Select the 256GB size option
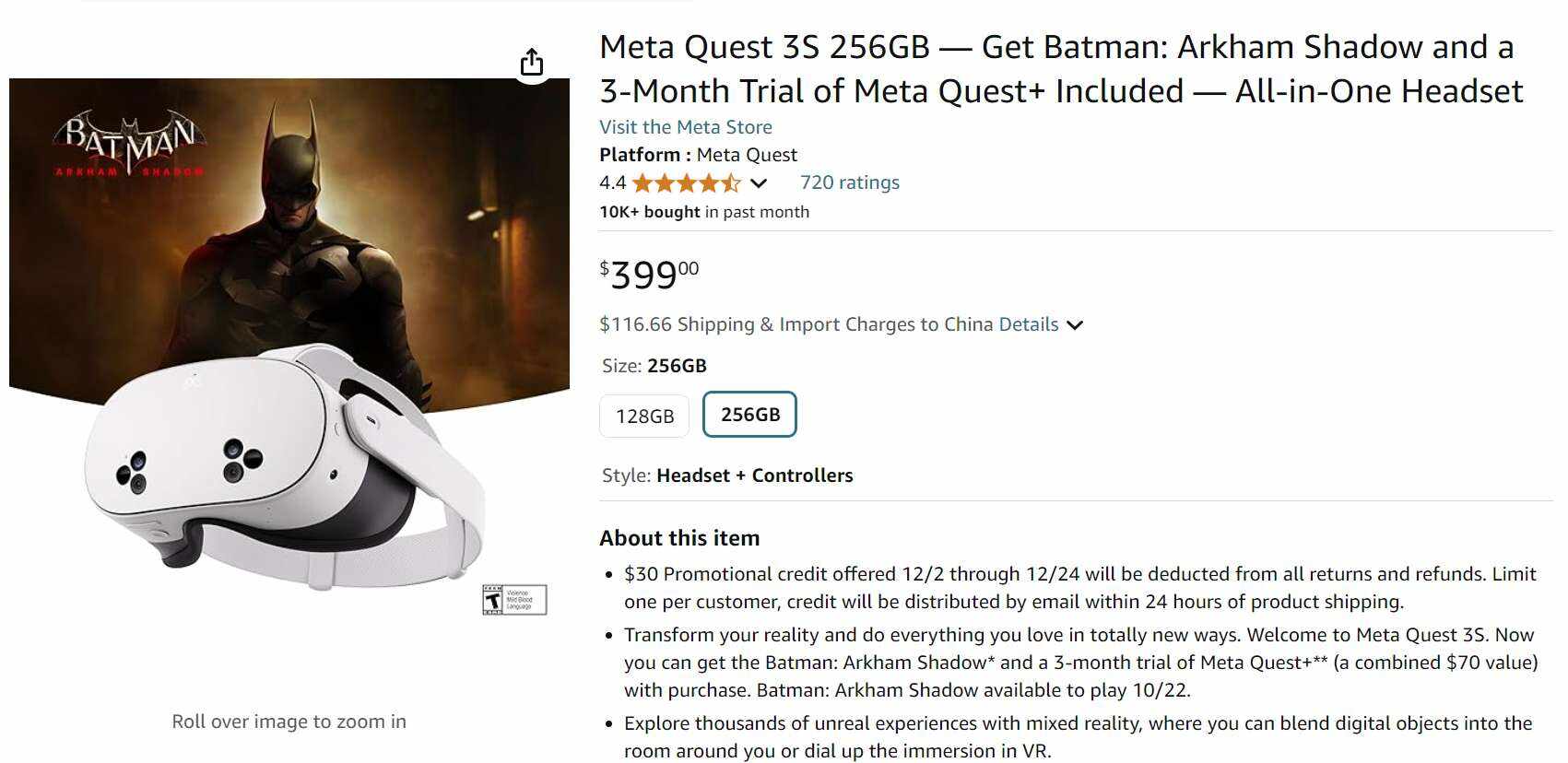1568x763 pixels. pyautogui.click(x=749, y=415)
